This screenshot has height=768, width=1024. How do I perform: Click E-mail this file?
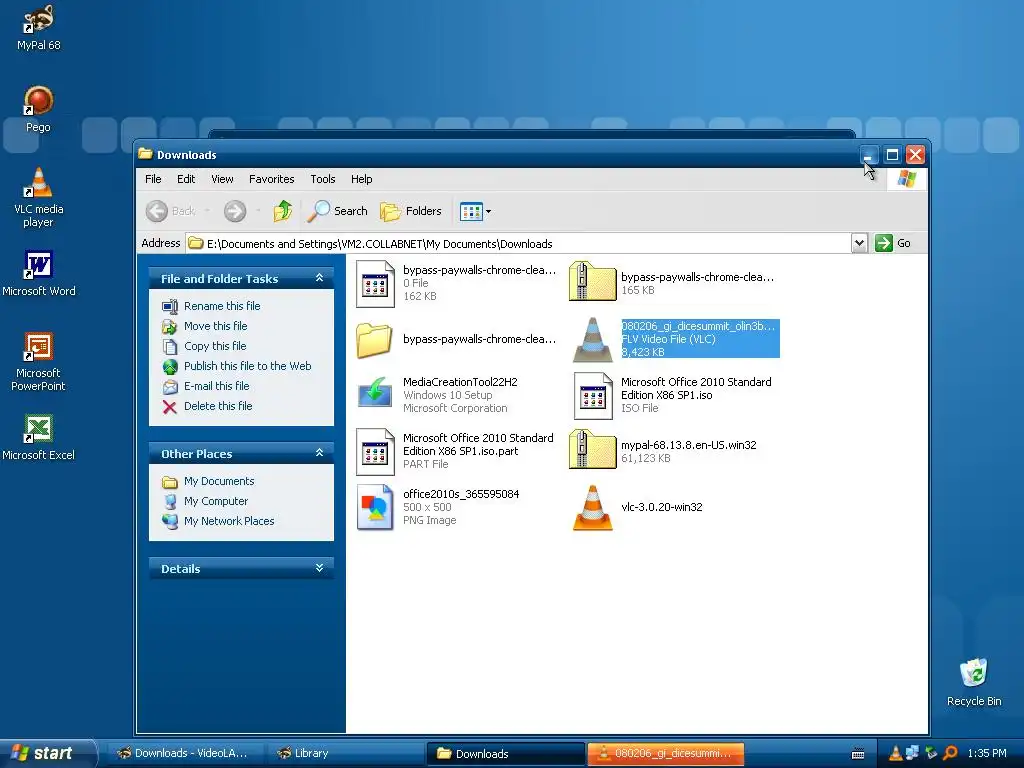(x=216, y=386)
